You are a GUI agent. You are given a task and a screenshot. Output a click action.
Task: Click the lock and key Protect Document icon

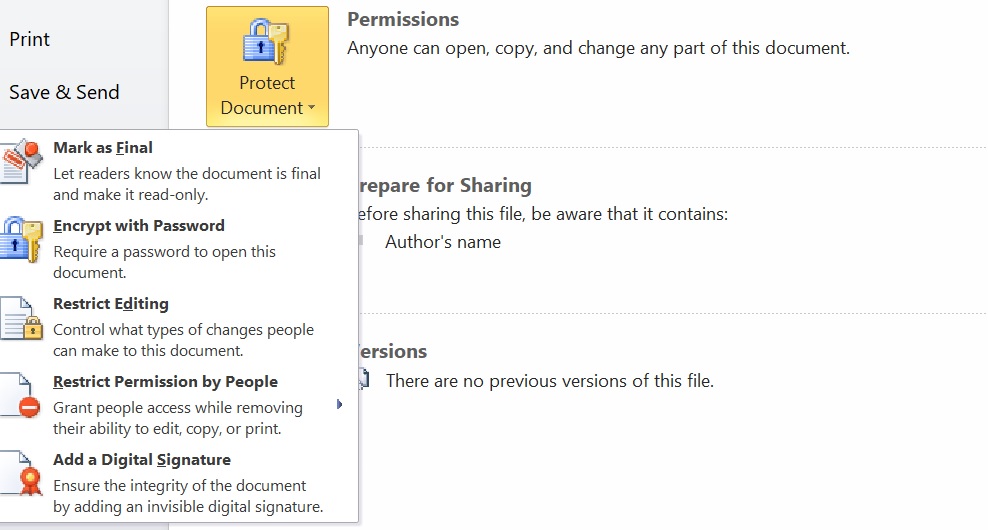tap(266, 42)
